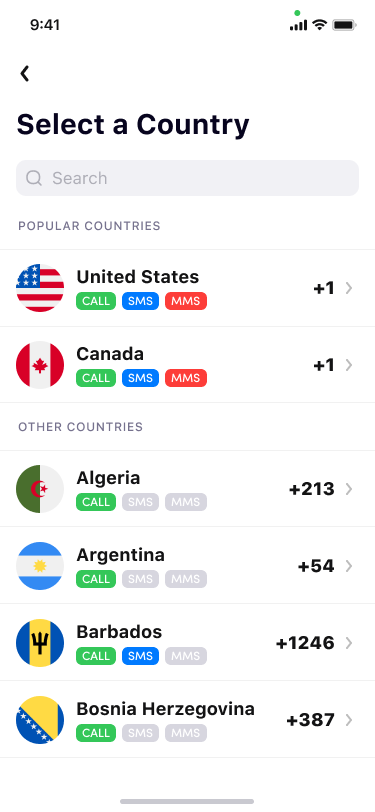The width and height of the screenshot is (375, 812).
Task: Click the United States flag icon
Action: (x=40, y=288)
